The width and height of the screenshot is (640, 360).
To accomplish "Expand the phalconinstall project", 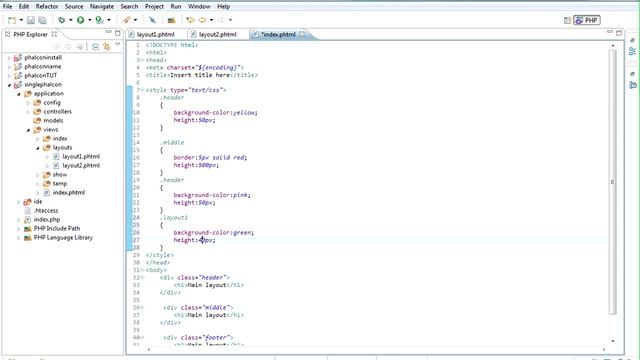I will pyautogui.click(x=9, y=58).
